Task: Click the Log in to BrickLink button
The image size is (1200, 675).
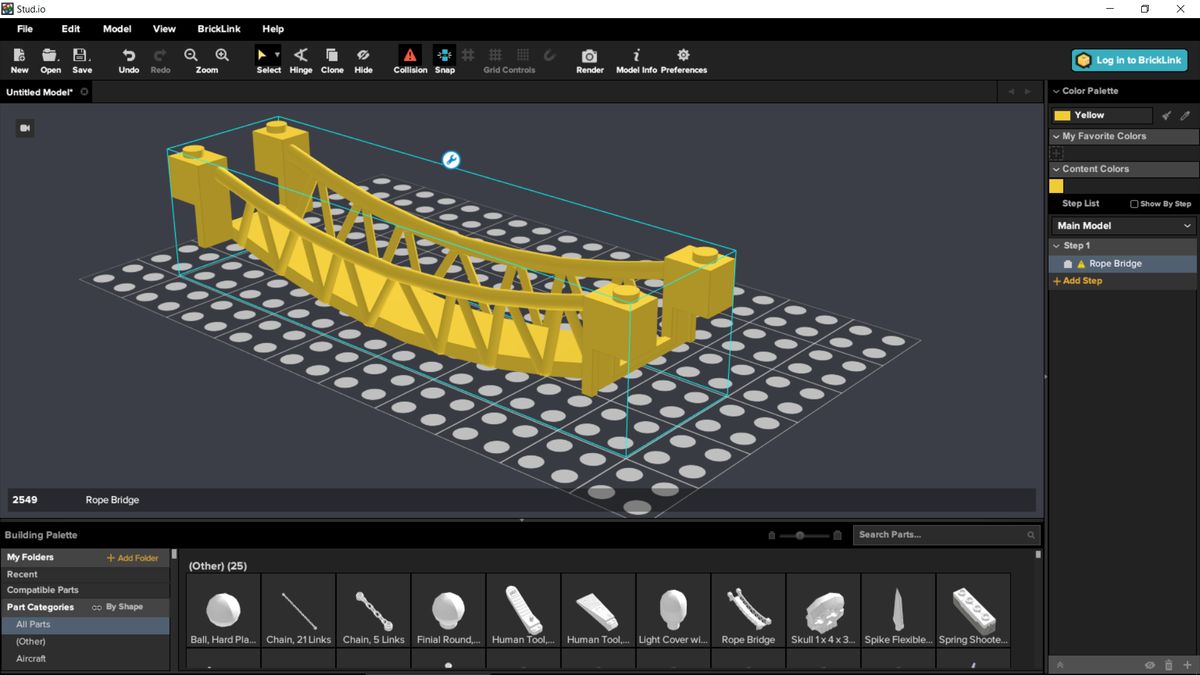Action: (x=1129, y=60)
